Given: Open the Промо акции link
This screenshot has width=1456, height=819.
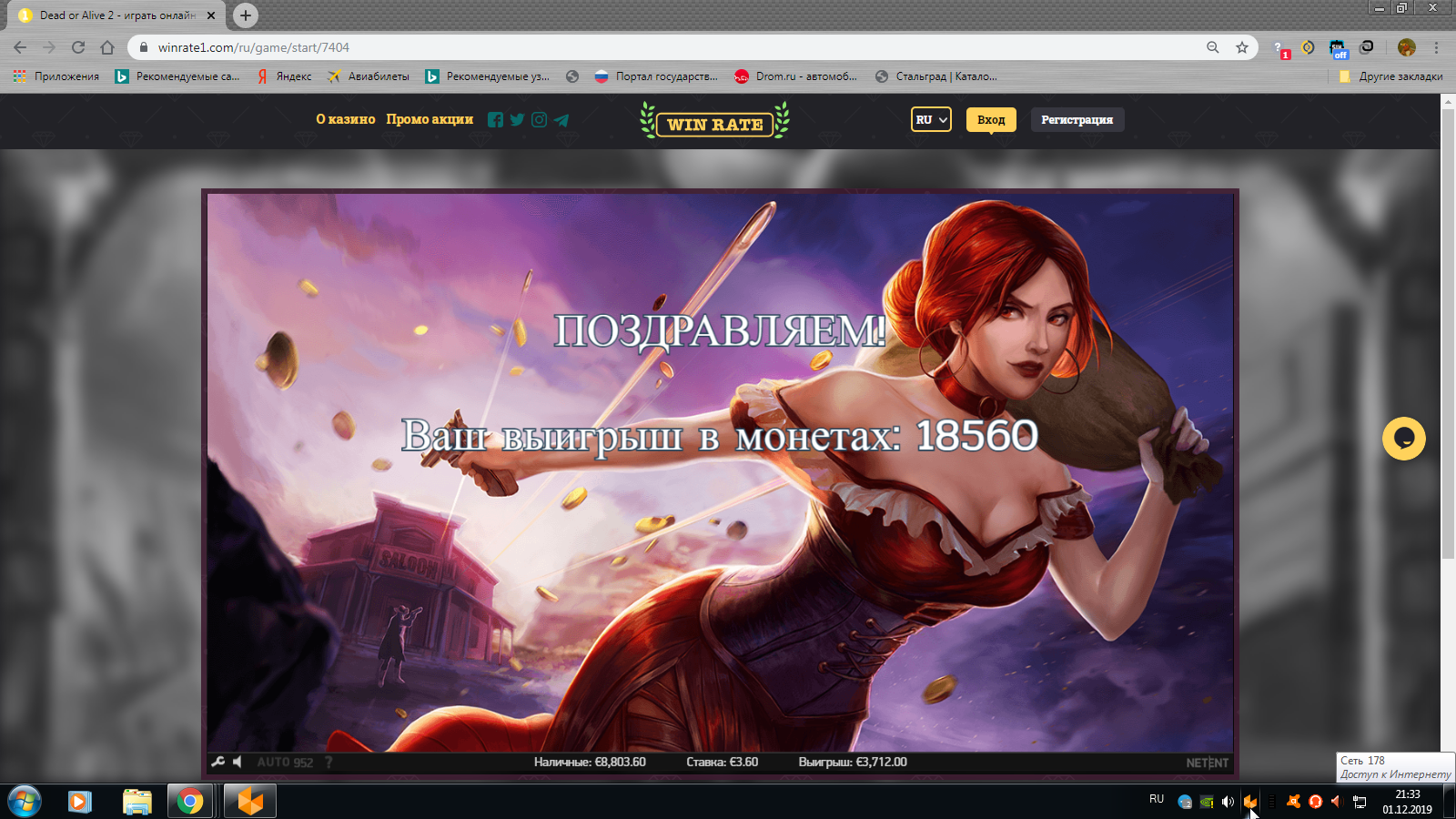Looking at the screenshot, I should pos(430,119).
